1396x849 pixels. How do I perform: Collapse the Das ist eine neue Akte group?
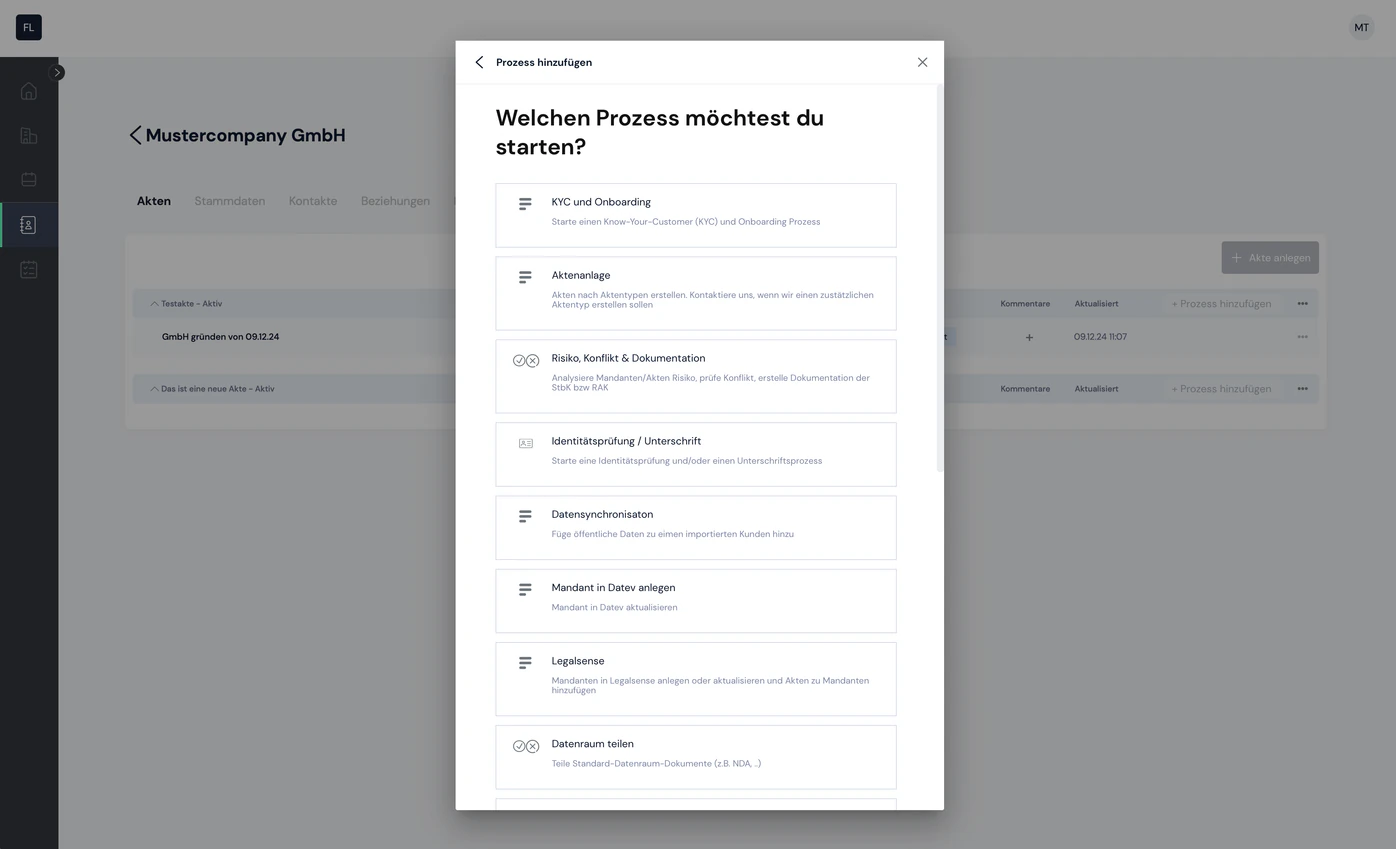[x=154, y=389]
